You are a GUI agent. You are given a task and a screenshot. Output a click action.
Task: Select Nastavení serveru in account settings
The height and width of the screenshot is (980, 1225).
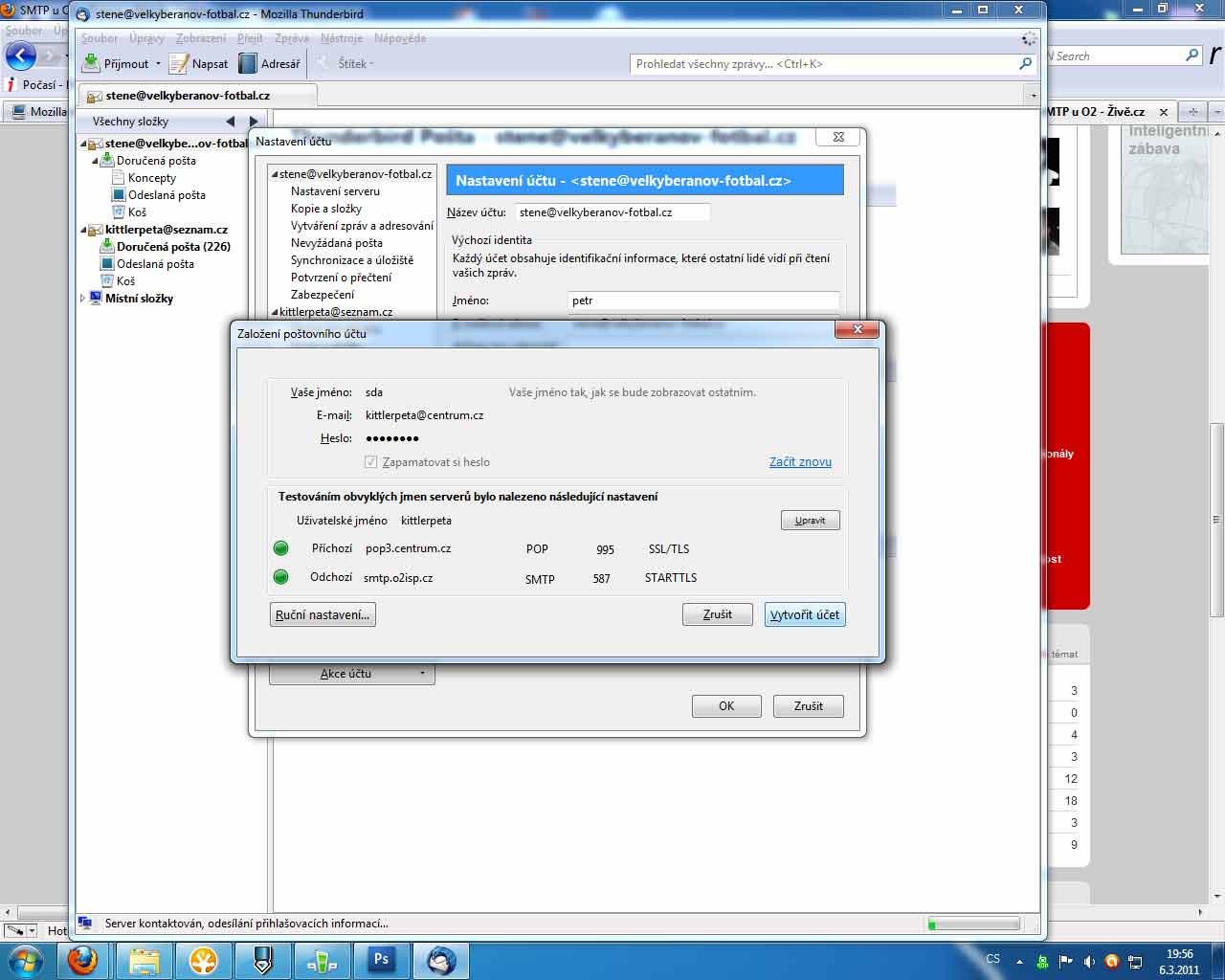(335, 191)
